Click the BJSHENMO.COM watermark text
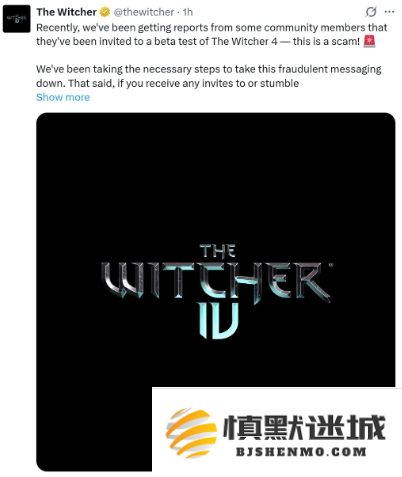Image resolution: width=402 pixels, height=477 pixels. click(x=301, y=452)
